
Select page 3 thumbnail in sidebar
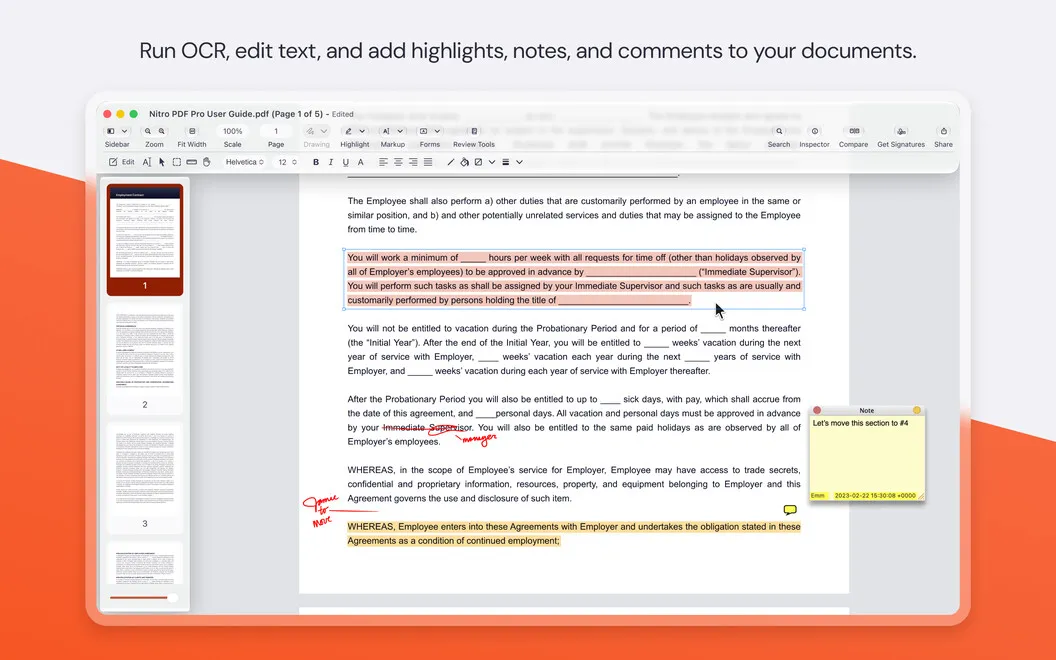click(145, 477)
